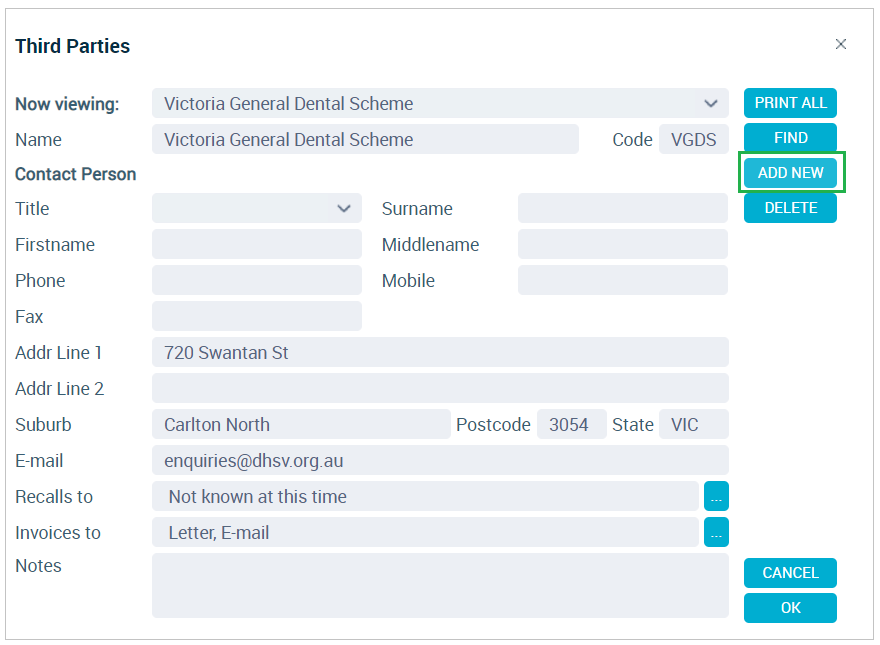Click the State field showing VIC
This screenshot has height=645, width=880.
(694, 424)
